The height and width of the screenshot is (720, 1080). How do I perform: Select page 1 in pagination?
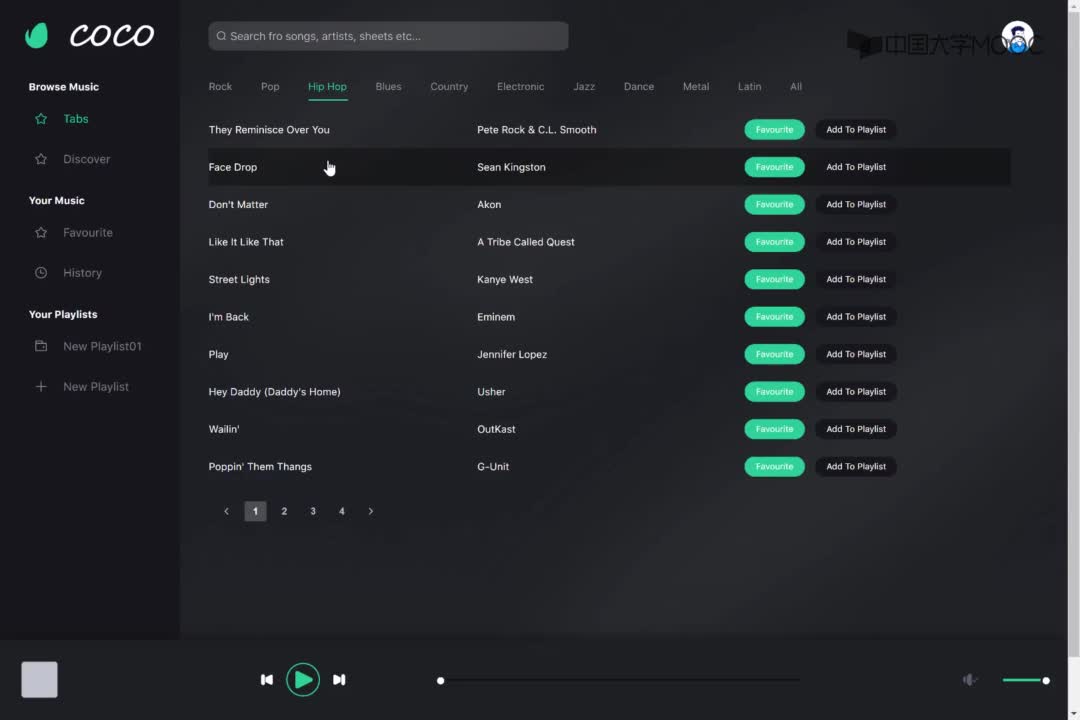pyautogui.click(x=256, y=511)
